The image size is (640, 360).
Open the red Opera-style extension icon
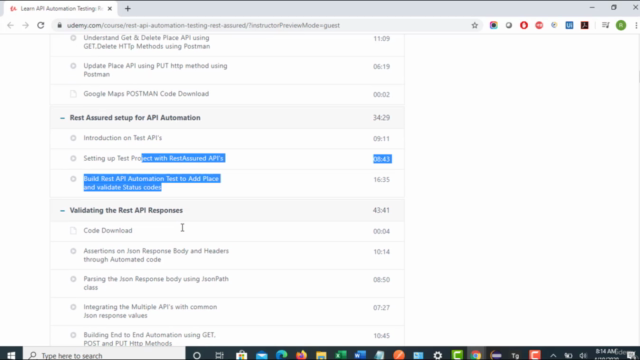tap(524, 25)
